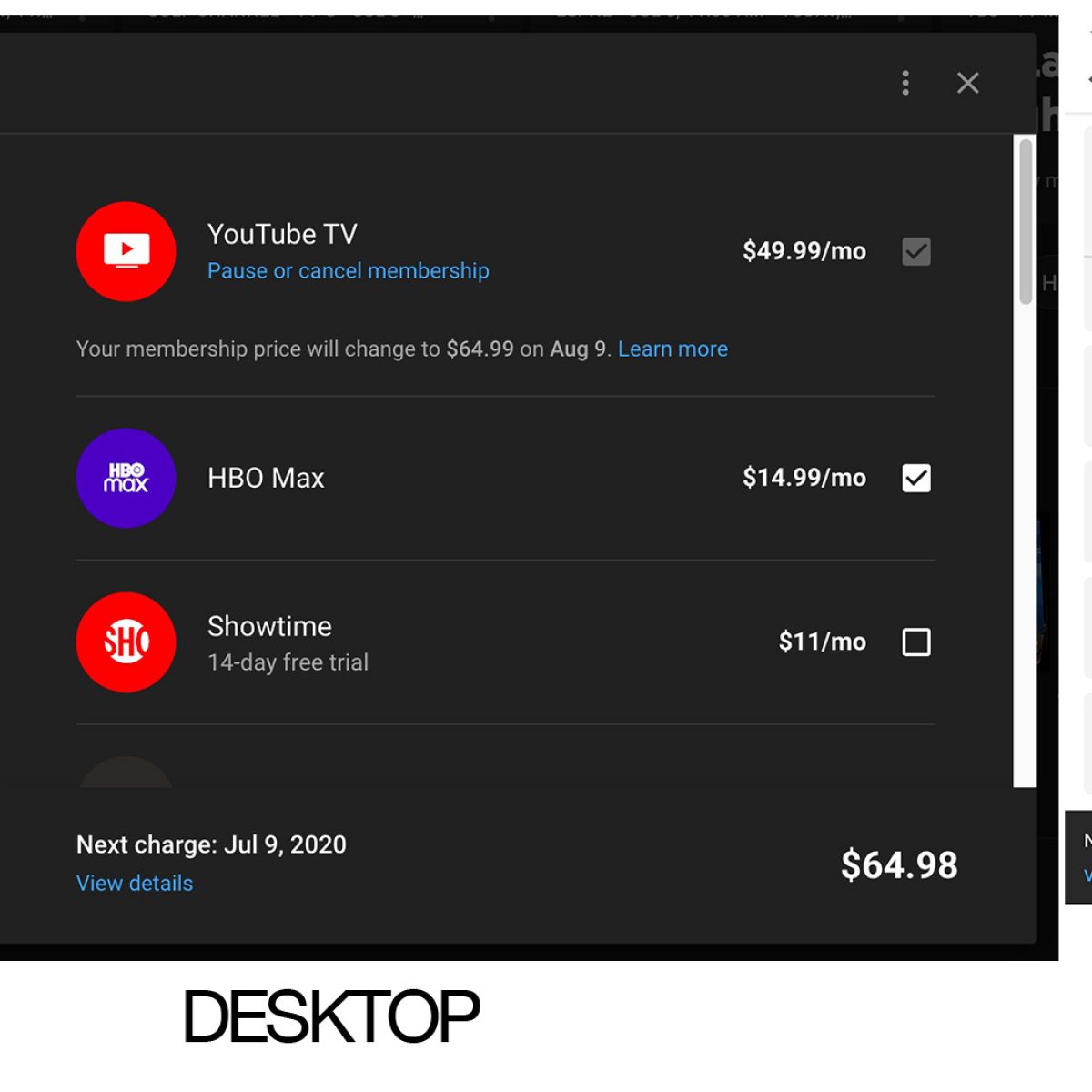1092x1092 pixels.
Task: Click the $49.99/mo price
Action: [x=804, y=251]
